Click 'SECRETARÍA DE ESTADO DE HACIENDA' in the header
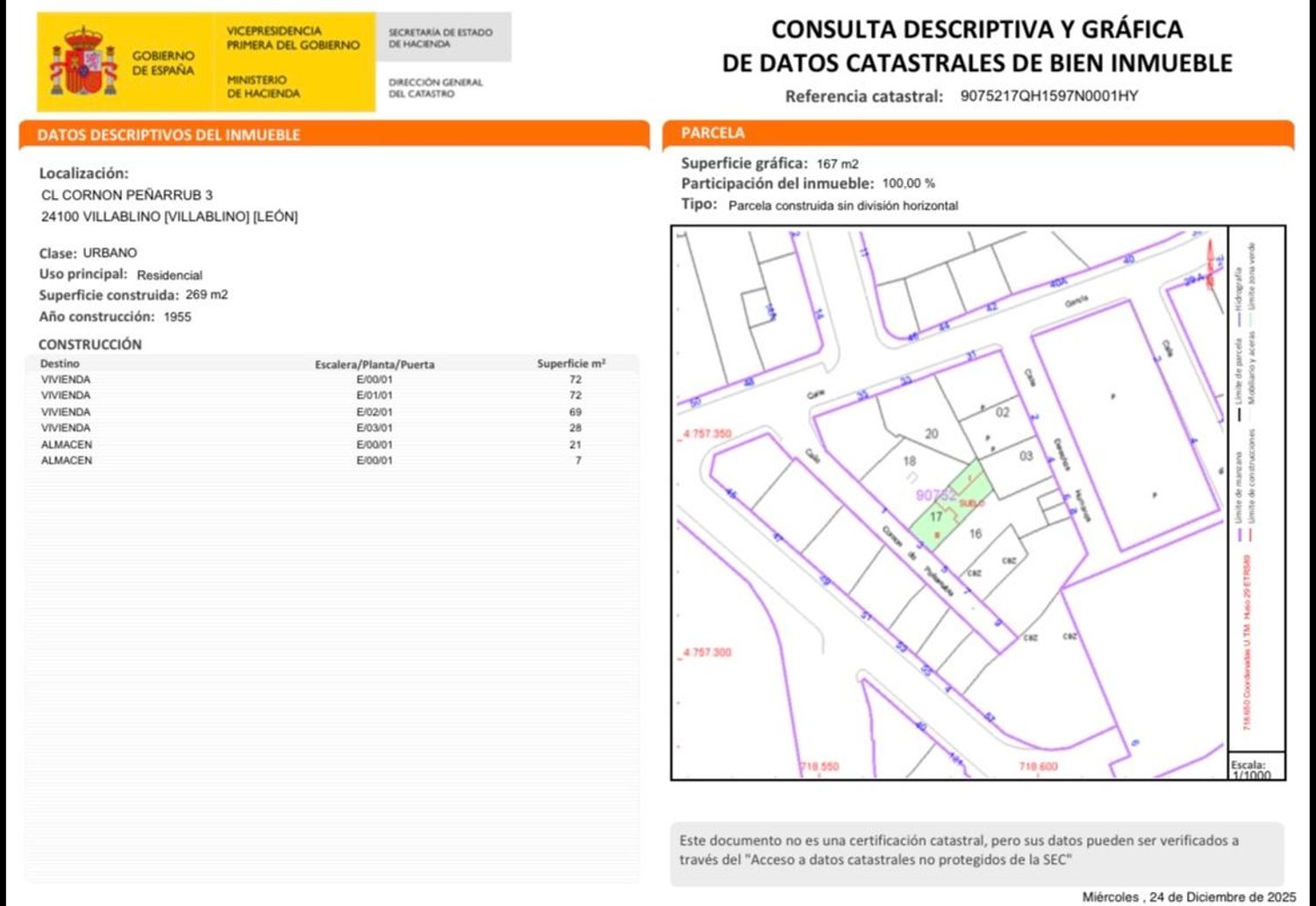 tap(440, 38)
